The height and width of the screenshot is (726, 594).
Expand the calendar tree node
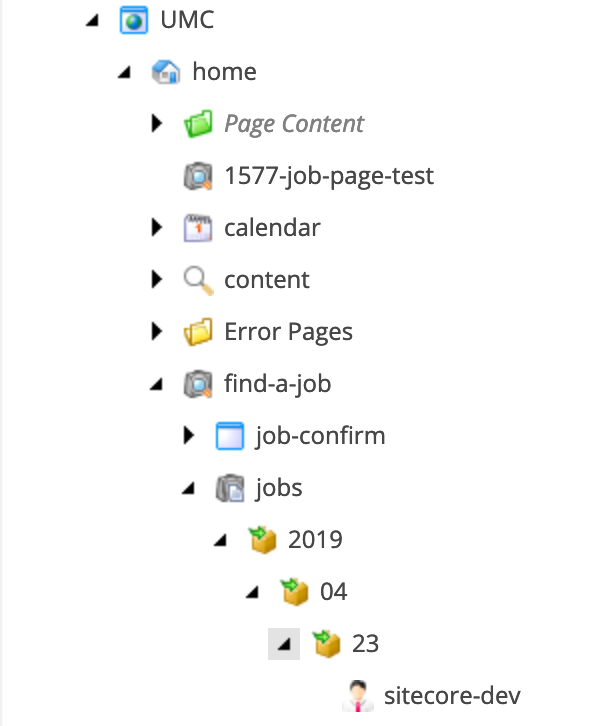pos(157,227)
